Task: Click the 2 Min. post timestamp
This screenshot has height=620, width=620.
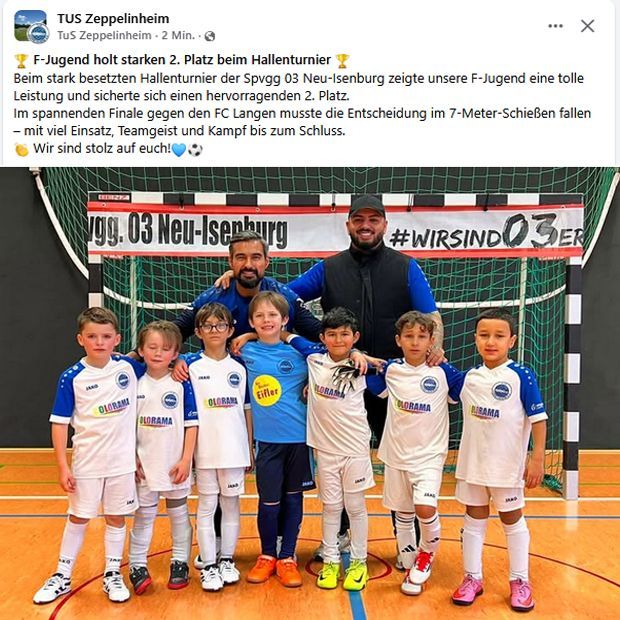Action: [178, 36]
